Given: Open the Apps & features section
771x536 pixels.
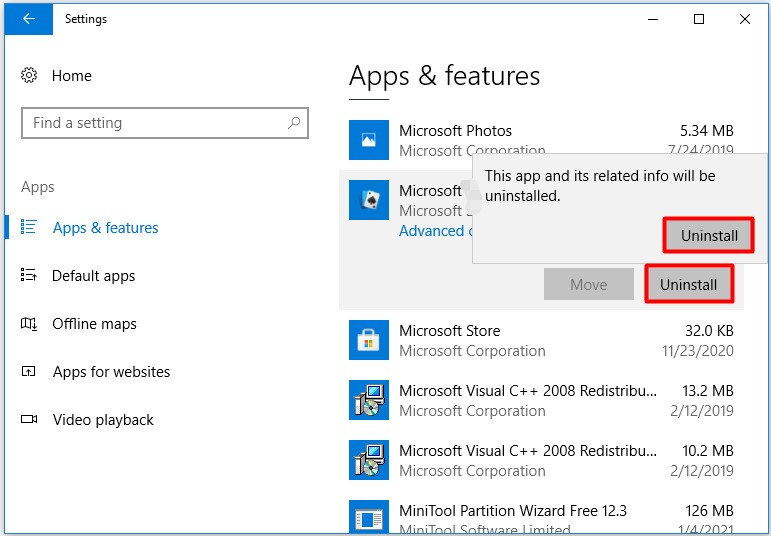Looking at the screenshot, I should pyautogui.click(x=105, y=228).
